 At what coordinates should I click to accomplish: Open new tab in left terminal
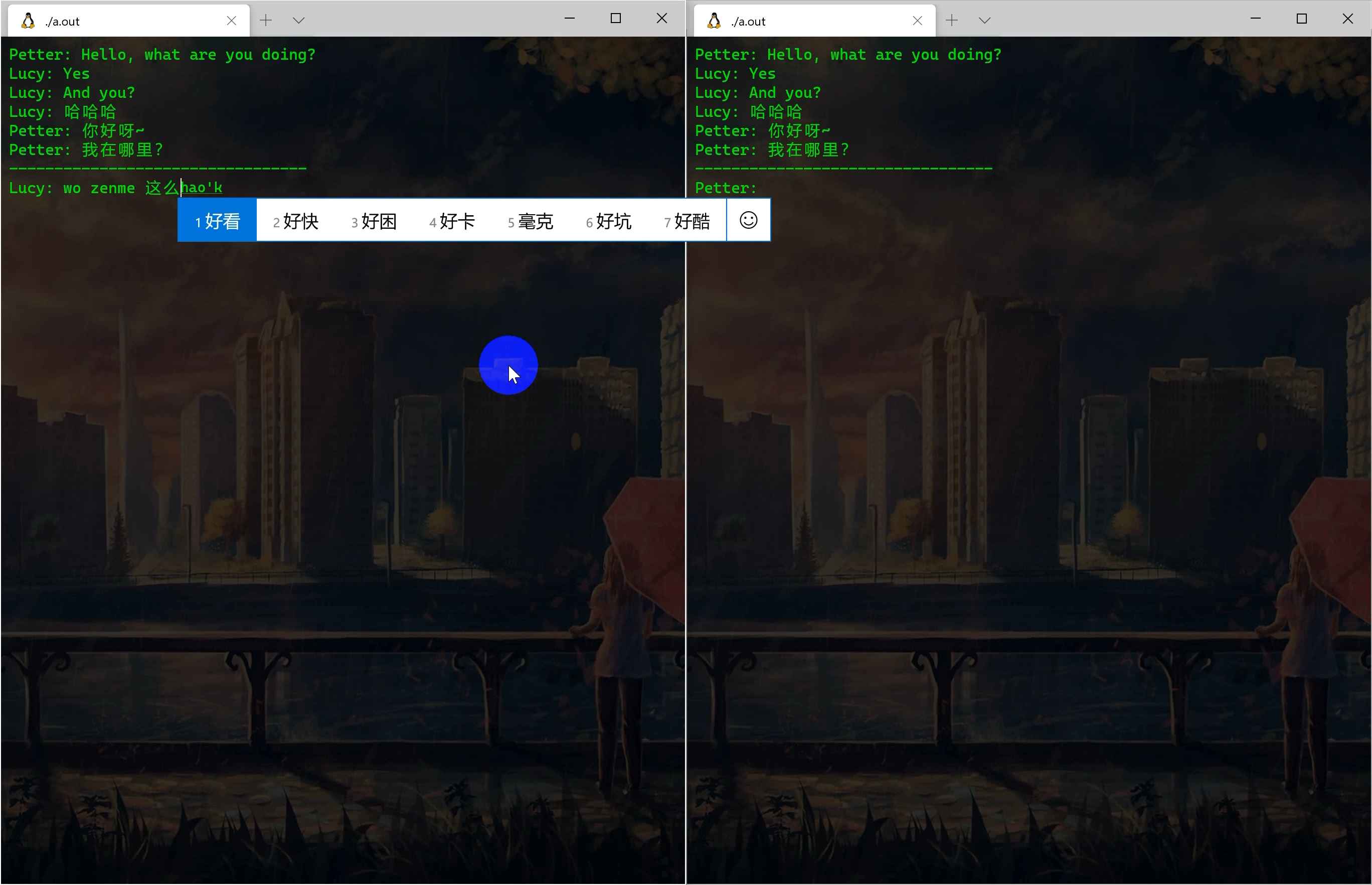(x=266, y=21)
